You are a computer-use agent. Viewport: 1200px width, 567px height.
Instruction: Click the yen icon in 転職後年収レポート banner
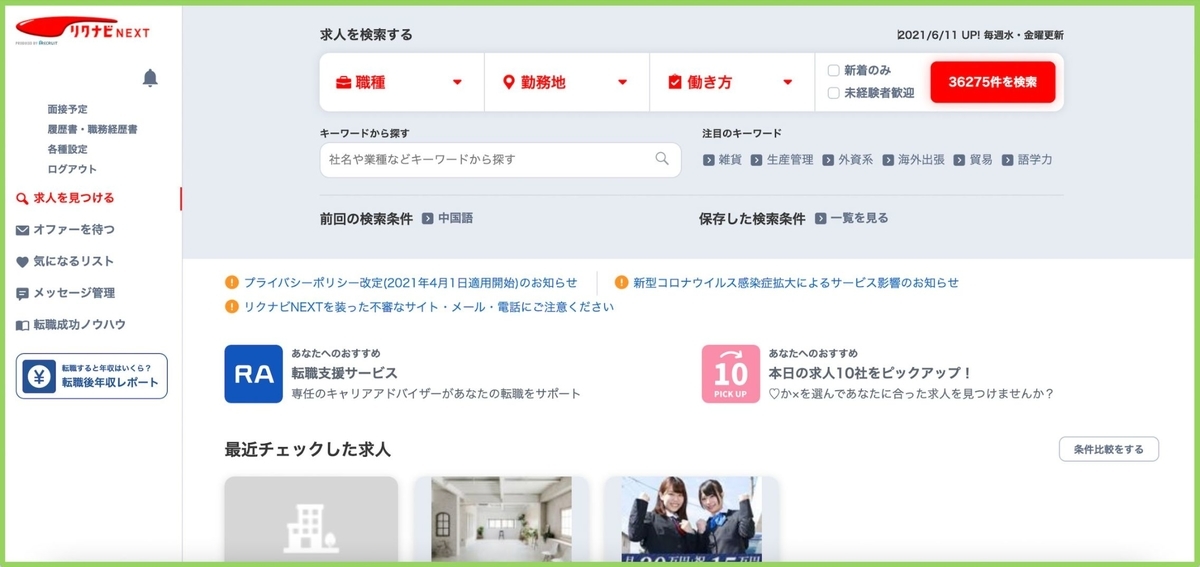click(38, 376)
